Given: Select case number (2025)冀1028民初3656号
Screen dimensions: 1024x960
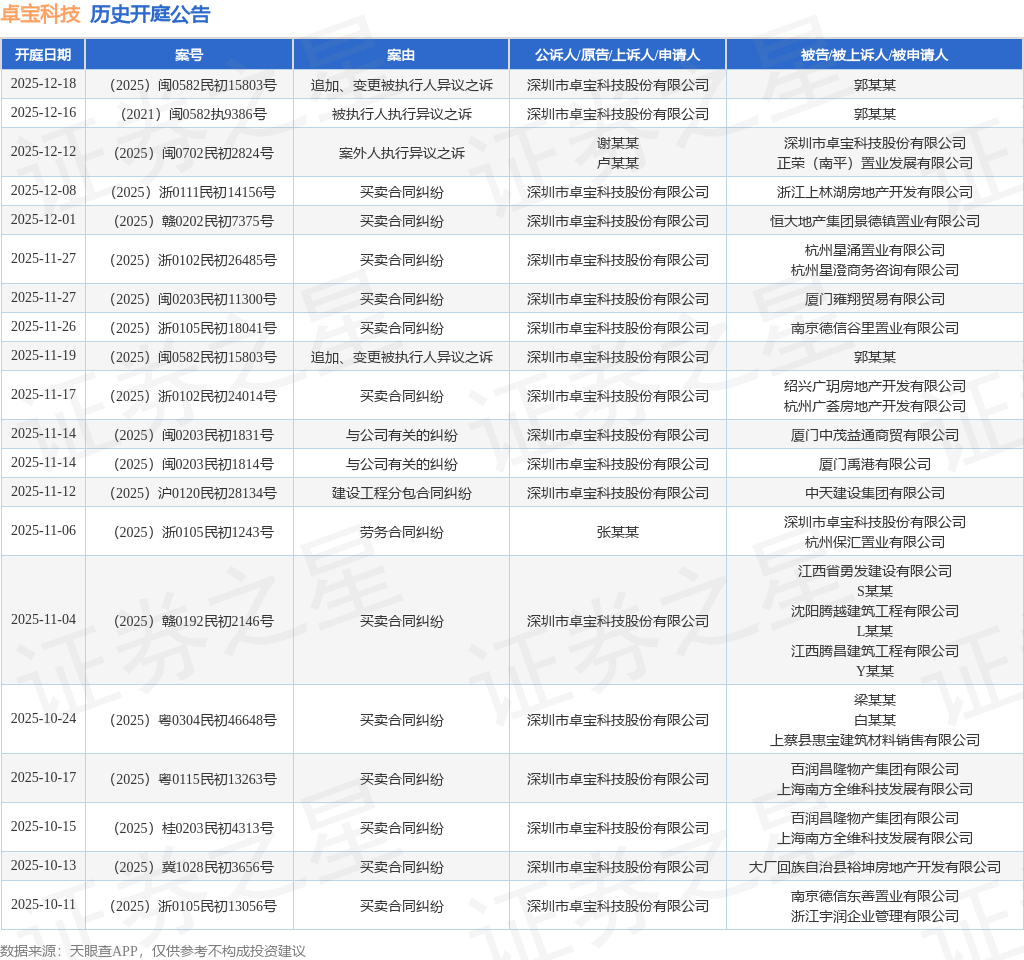Looking at the screenshot, I should point(193,867).
